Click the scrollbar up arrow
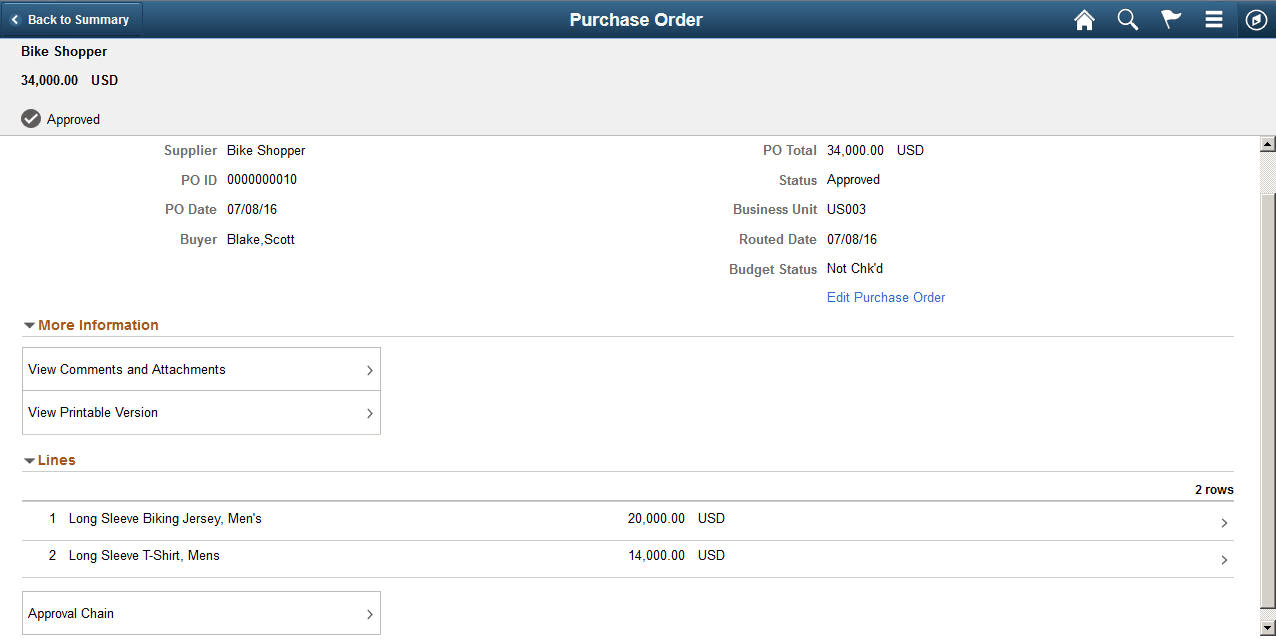The height and width of the screenshot is (640, 1276). pos(1267,143)
